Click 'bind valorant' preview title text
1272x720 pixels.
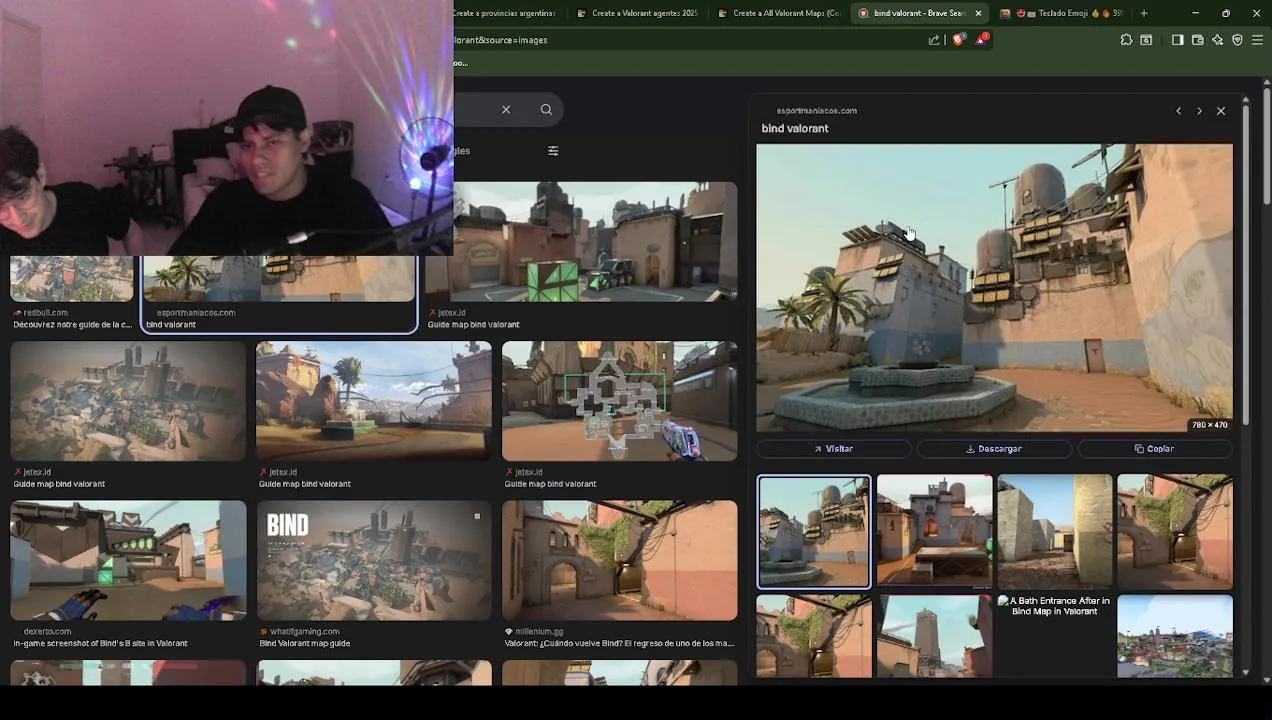pos(795,129)
